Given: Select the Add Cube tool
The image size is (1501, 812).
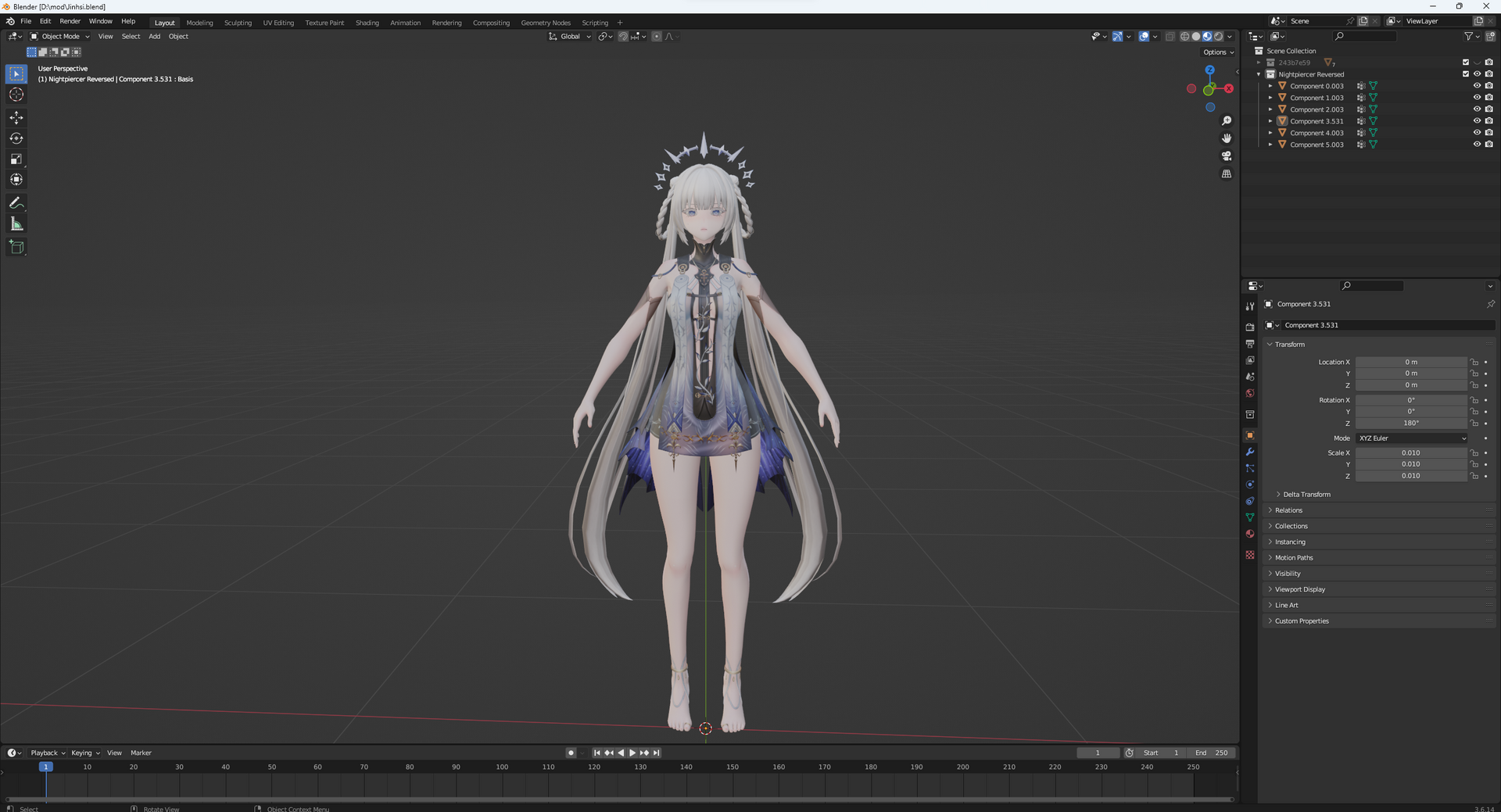Looking at the screenshot, I should (x=16, y=248).
